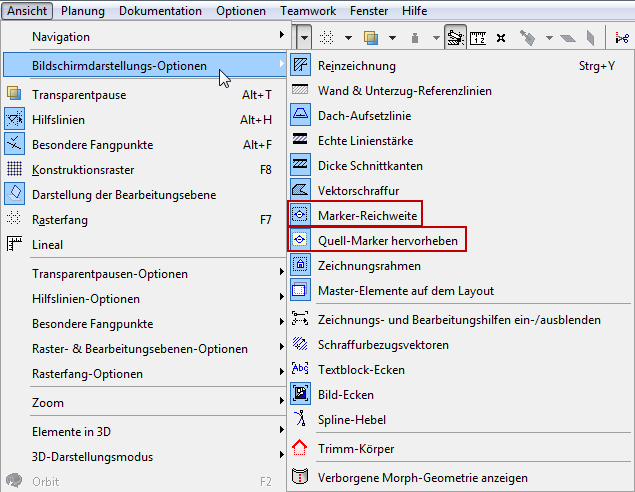
Task: Open the Fenster menu
Action: 369,11
